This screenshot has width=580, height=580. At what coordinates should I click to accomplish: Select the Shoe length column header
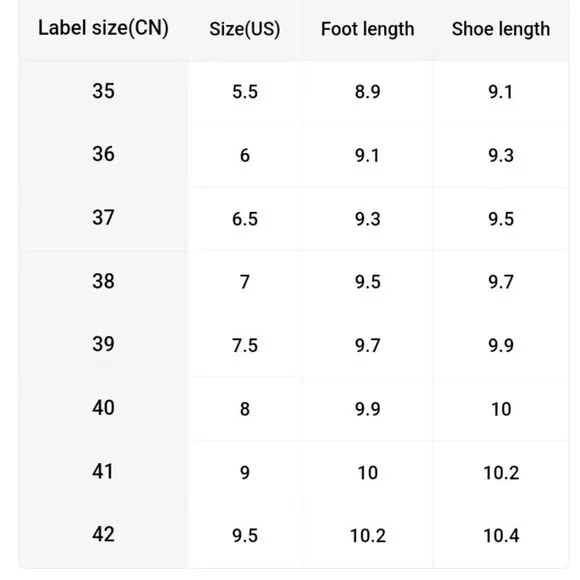coord(501,29)
